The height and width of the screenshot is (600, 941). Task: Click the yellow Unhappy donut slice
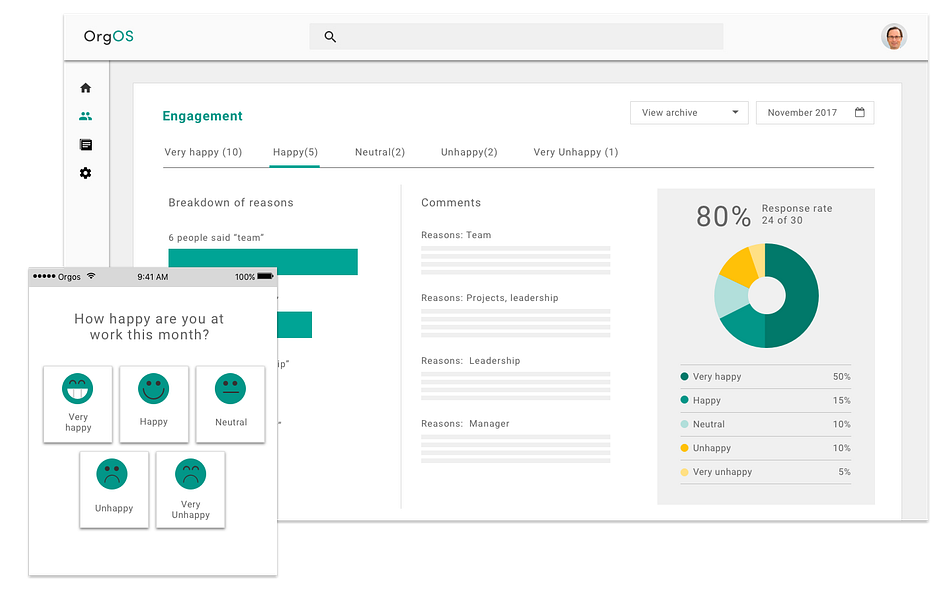(738, 268)
